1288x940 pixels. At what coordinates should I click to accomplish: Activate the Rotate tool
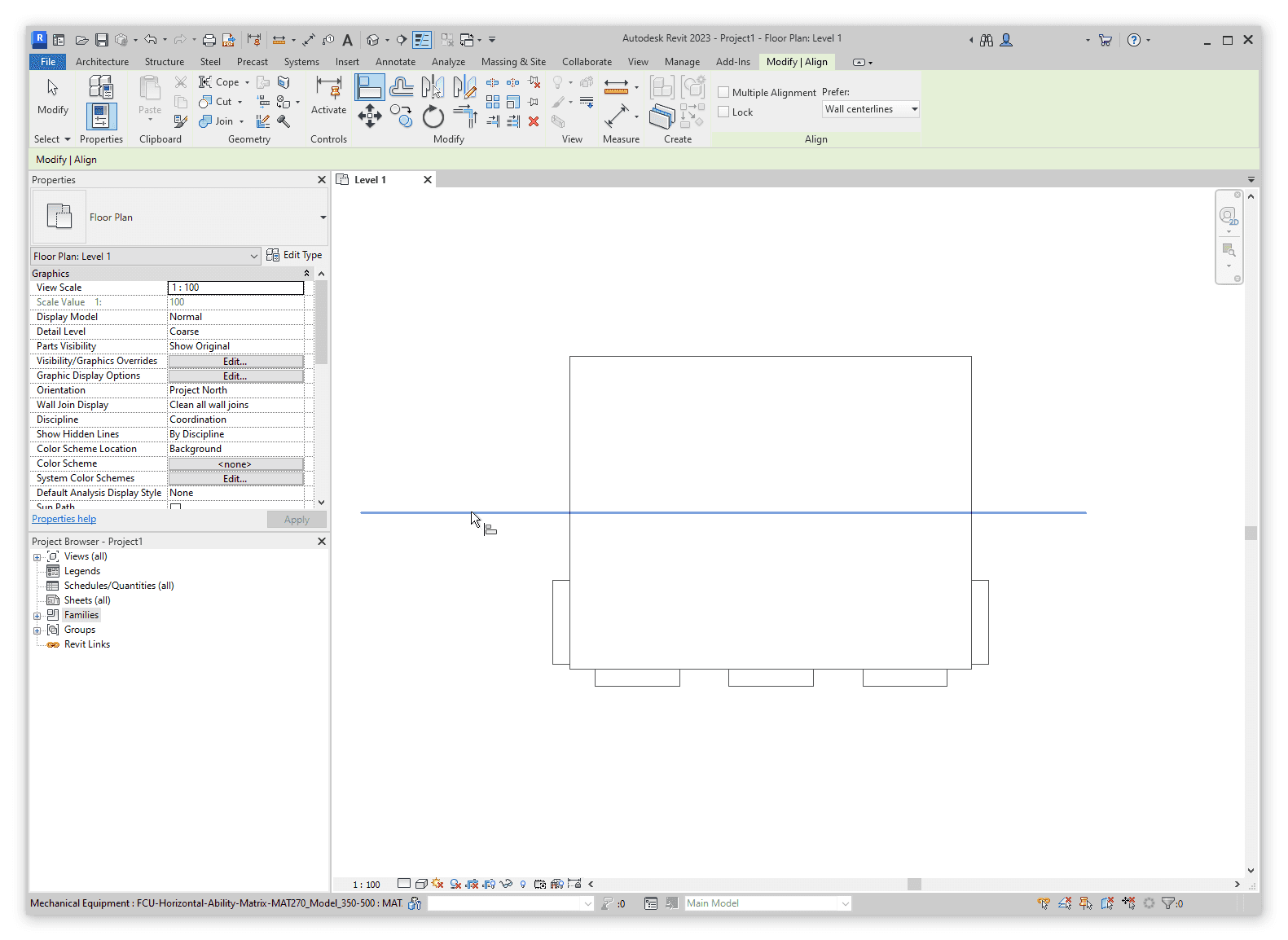433,116
